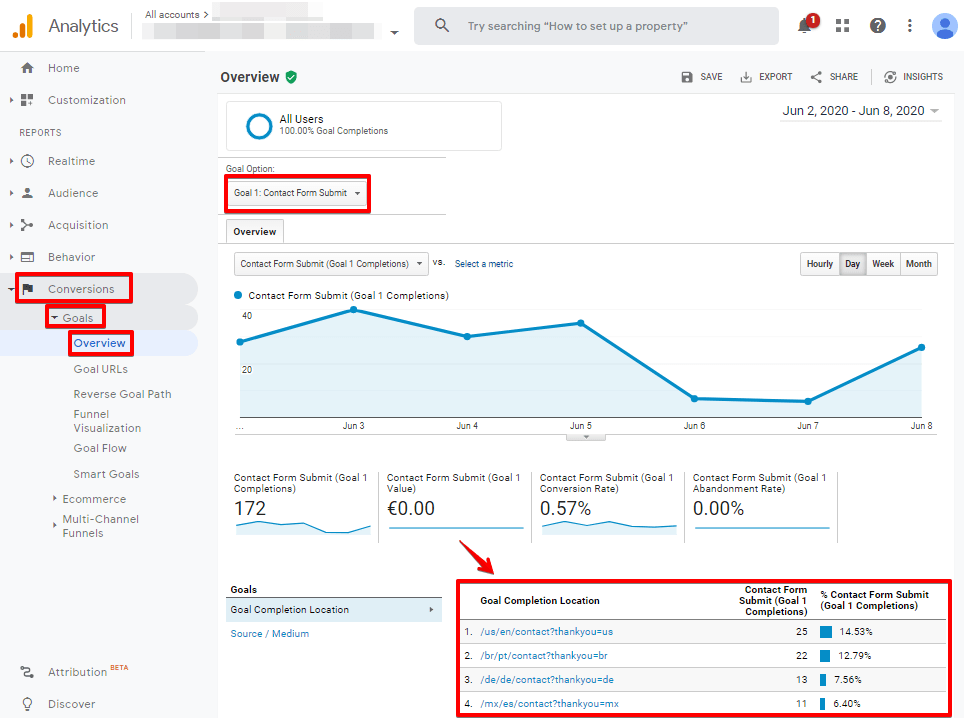Click the notifications bell icon

tap(805, 26)
